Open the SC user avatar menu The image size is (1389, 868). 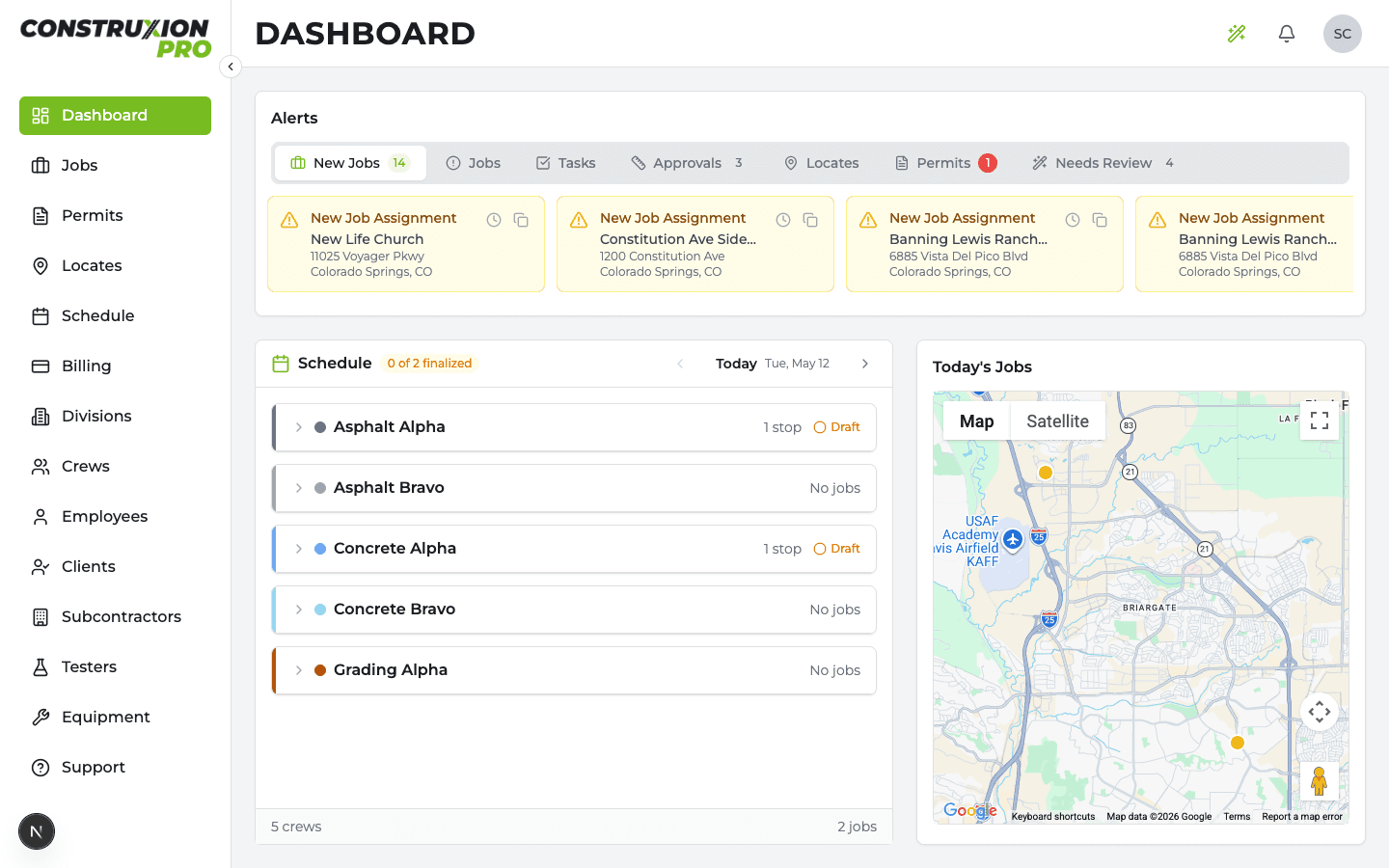point(1343,34)
